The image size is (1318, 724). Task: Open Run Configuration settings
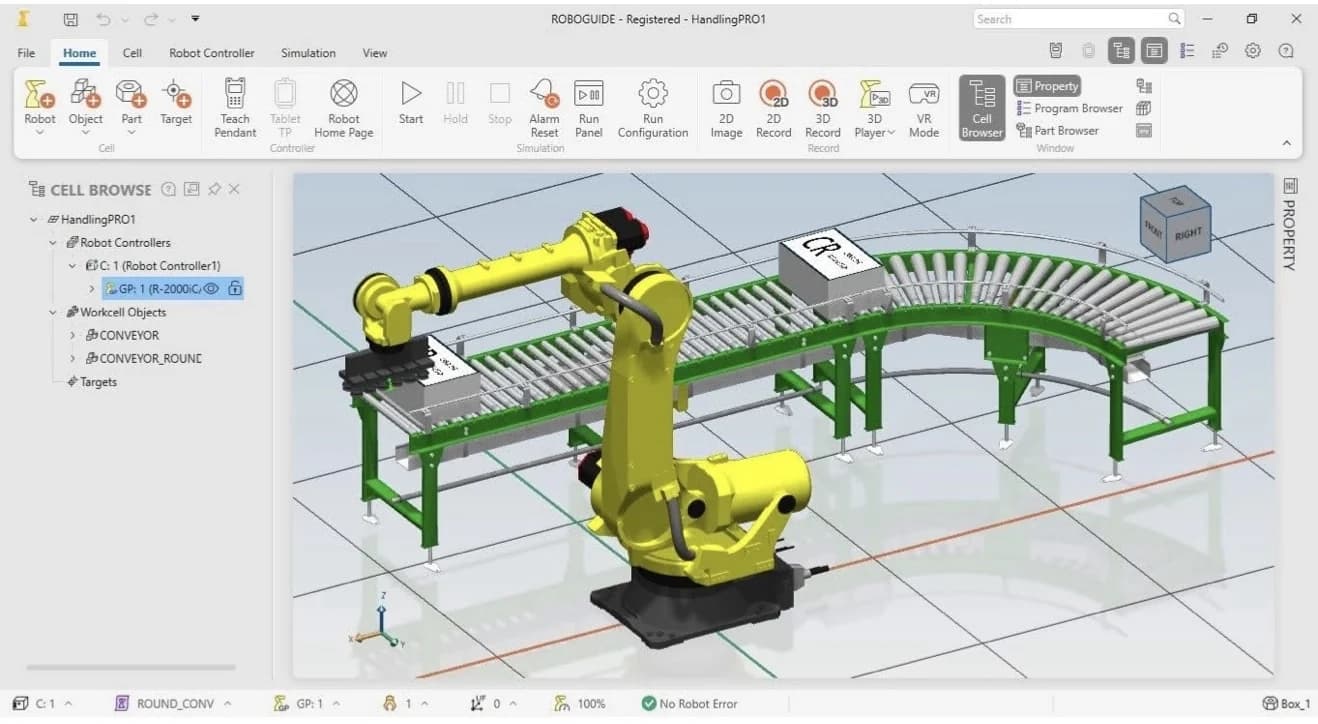coord(653,108)
